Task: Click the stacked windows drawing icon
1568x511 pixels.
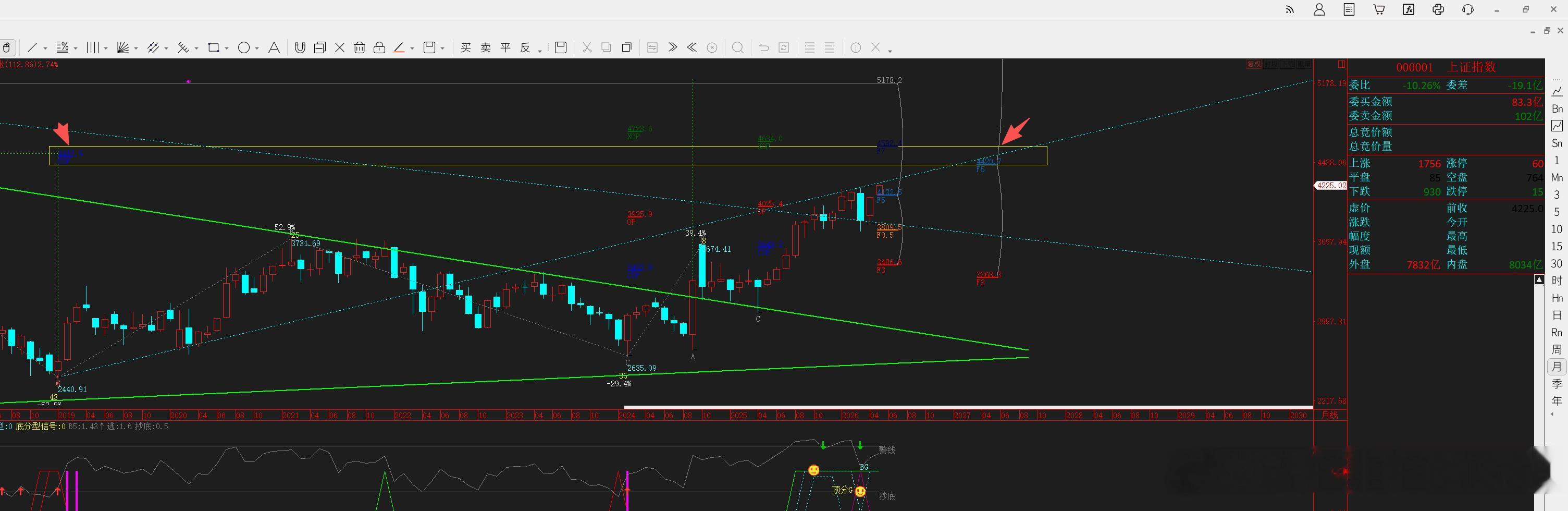Action: coord(319,47)
